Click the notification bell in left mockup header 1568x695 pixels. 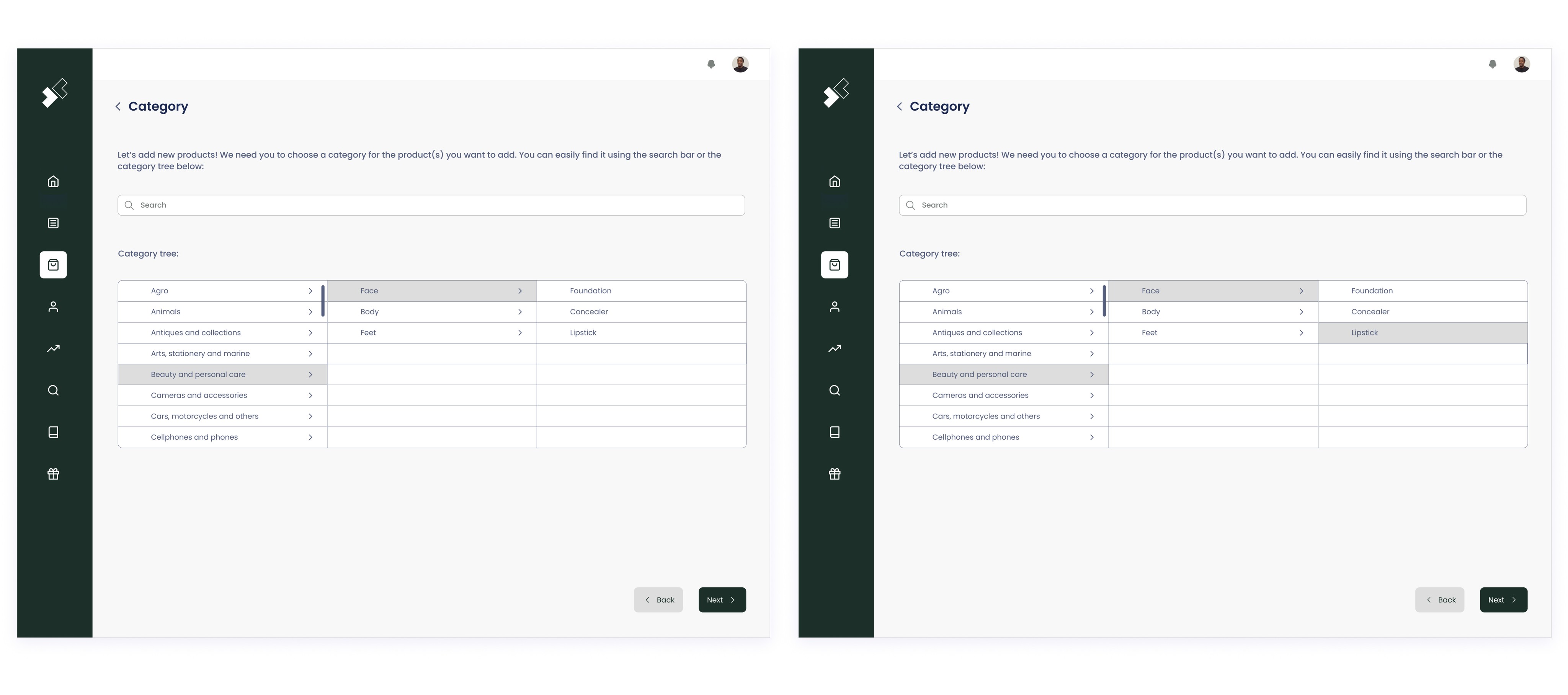point(711,64)
